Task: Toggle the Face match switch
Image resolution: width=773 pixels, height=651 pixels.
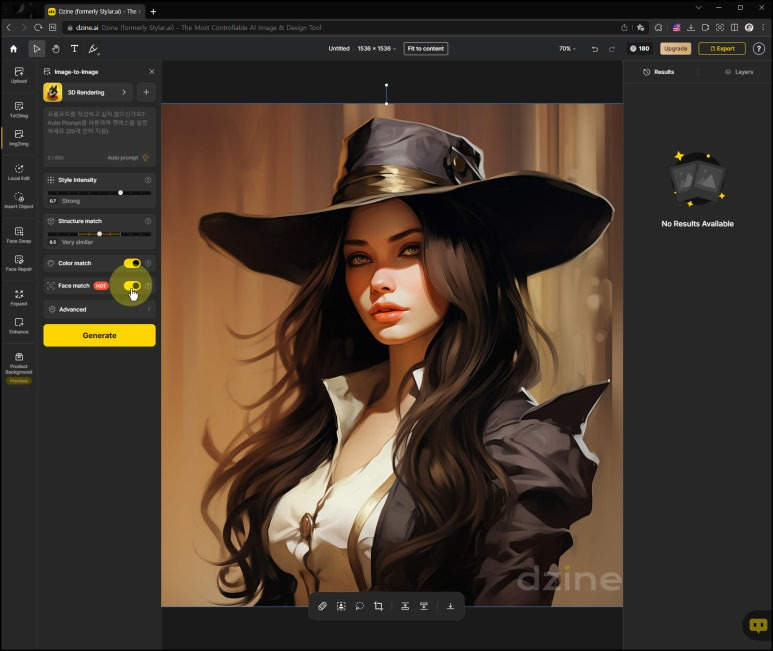Action: pos(132,286)
